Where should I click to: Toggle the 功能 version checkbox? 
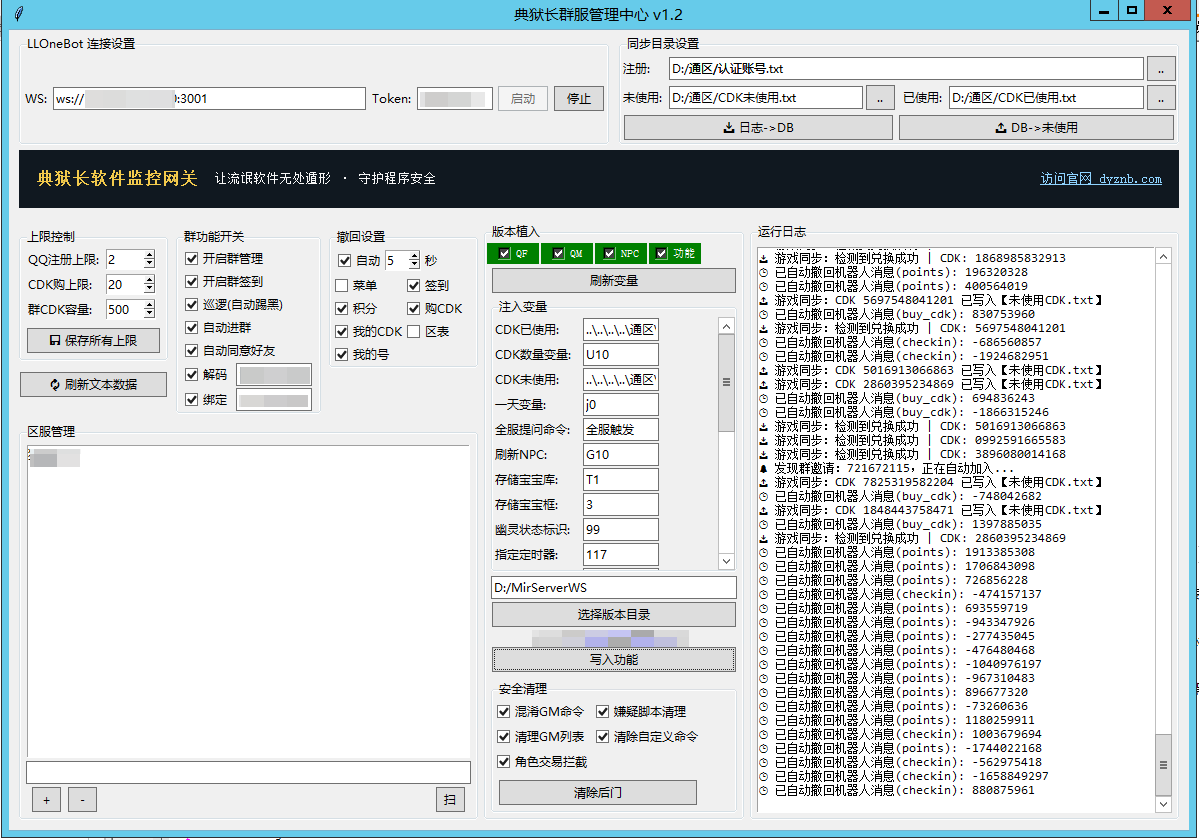[661, 253]
